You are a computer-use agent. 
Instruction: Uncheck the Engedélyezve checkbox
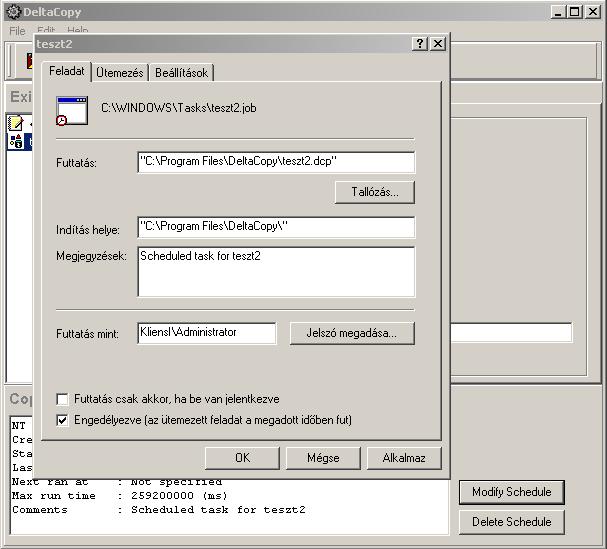coord(62,420)
